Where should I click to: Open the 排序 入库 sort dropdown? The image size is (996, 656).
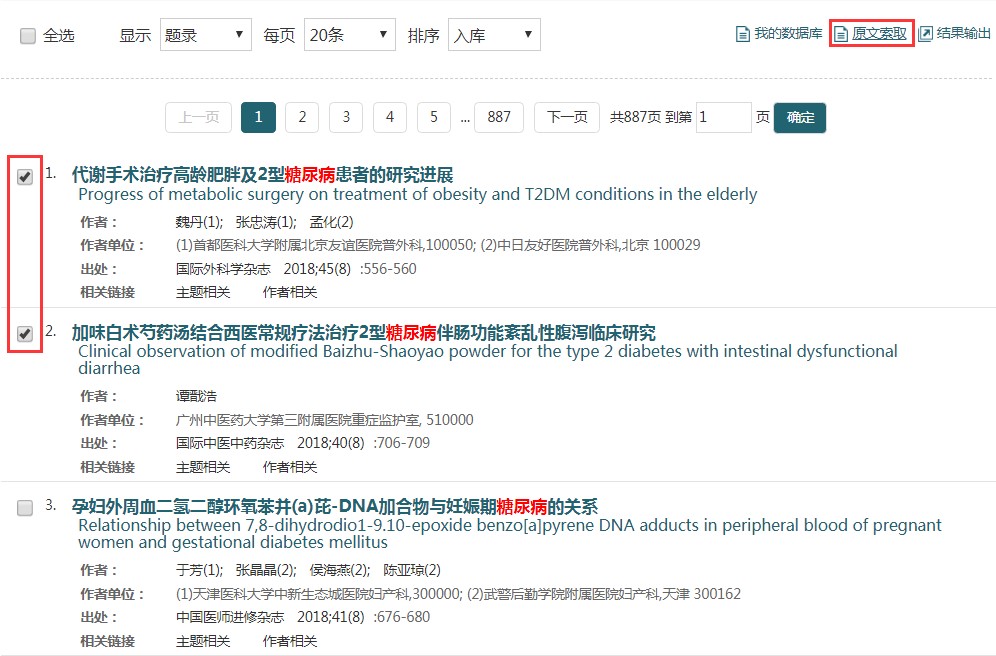tap(494, 35)
